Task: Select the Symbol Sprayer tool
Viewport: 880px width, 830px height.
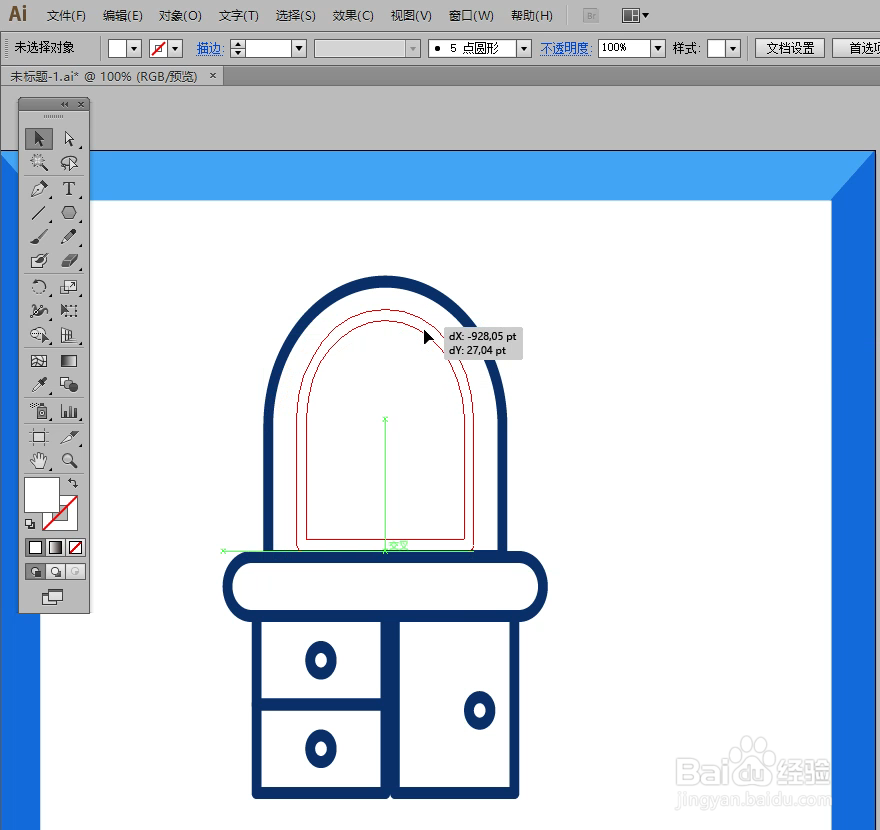Action: [x=39, y=411]
